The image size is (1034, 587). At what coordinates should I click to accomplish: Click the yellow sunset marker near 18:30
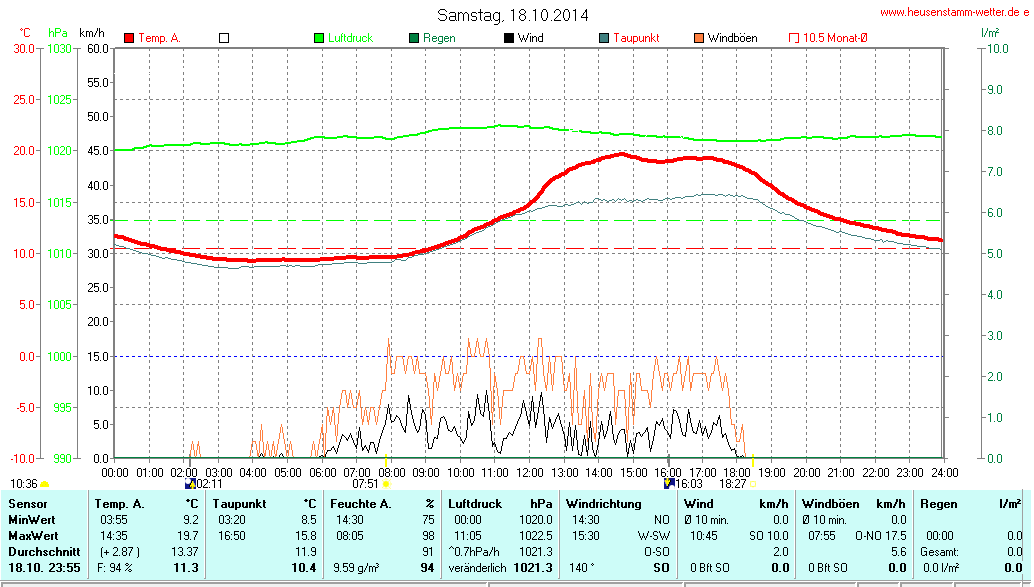click(x=752, y=459)
